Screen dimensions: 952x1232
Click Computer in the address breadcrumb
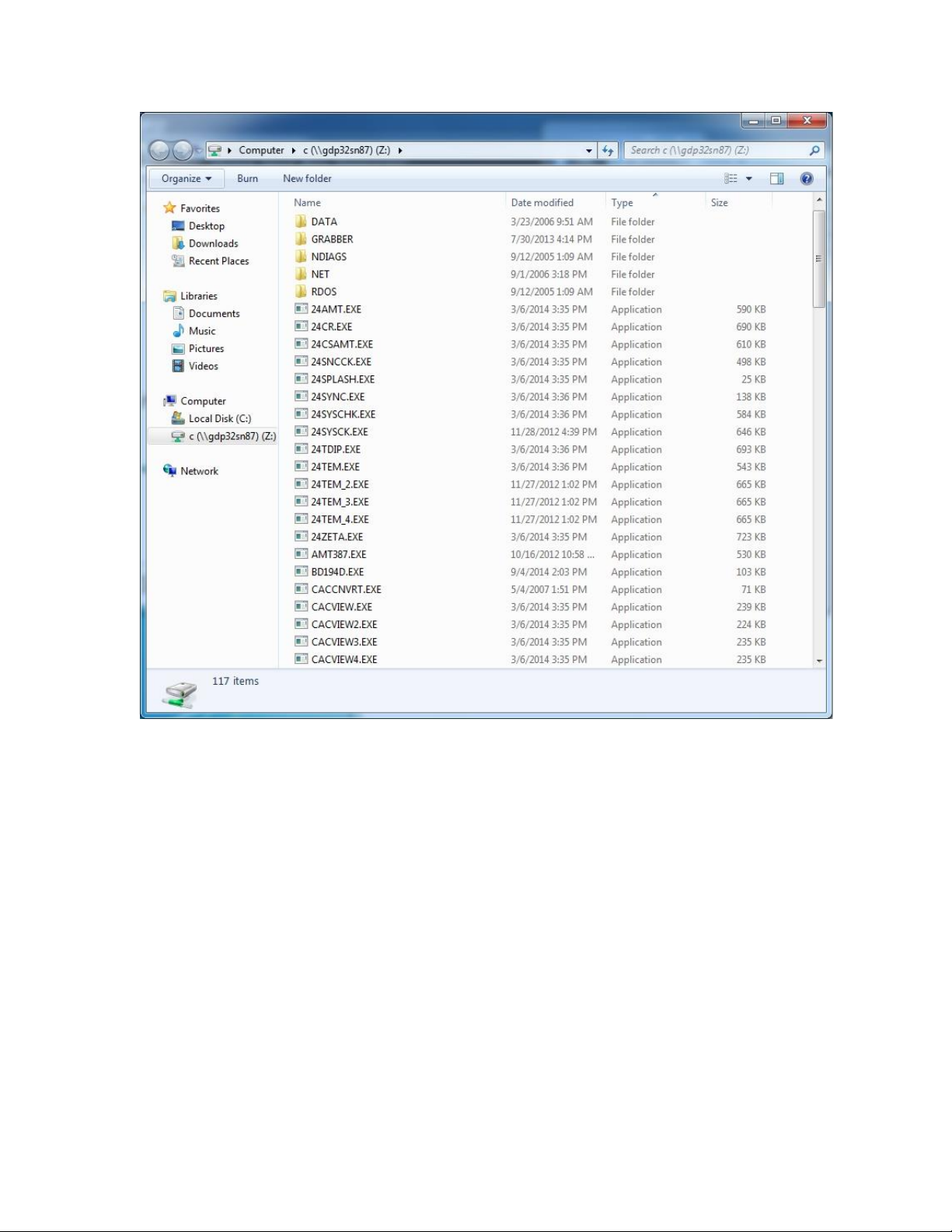tap(261, 151)
